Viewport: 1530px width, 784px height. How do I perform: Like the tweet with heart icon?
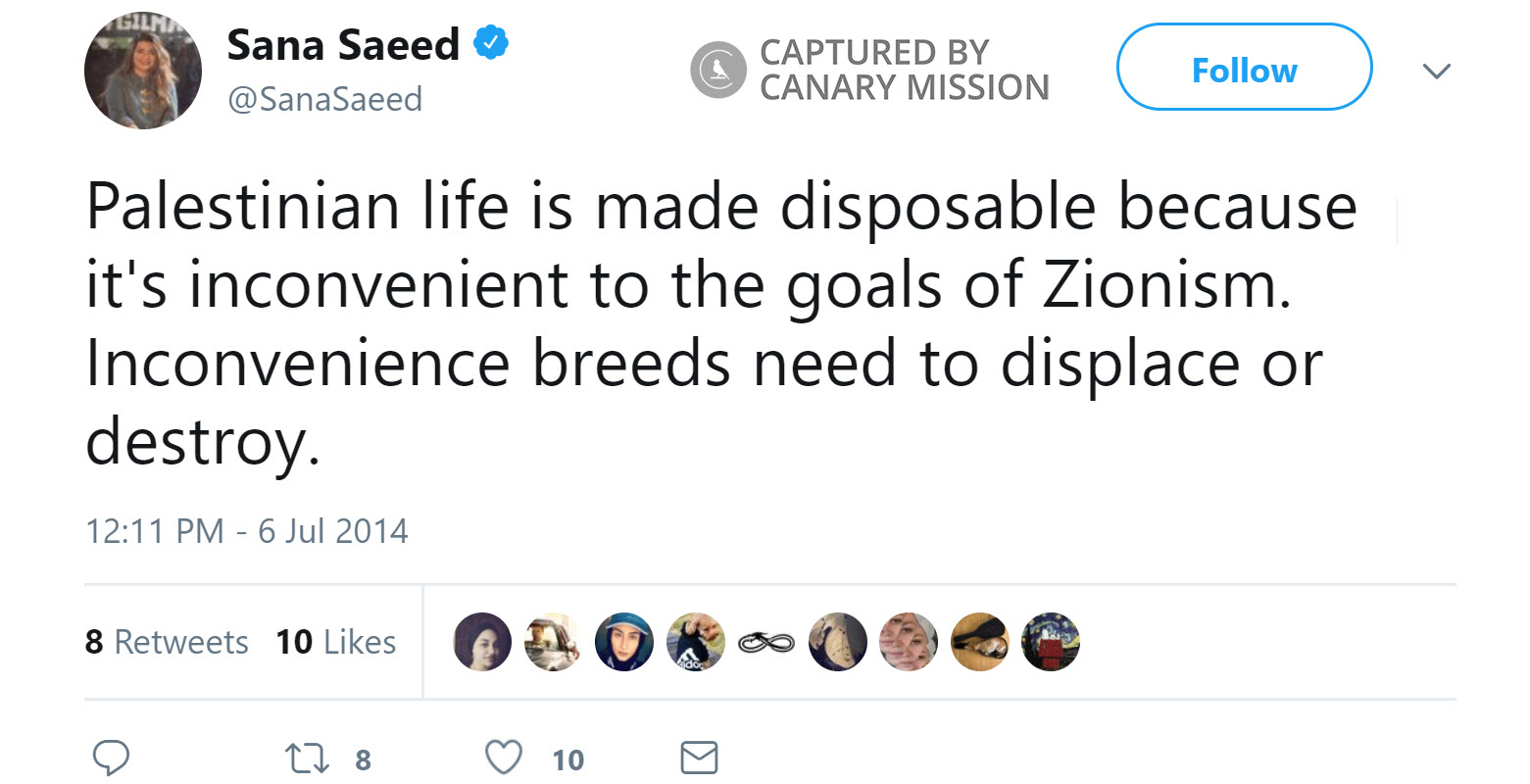(504, 758)
